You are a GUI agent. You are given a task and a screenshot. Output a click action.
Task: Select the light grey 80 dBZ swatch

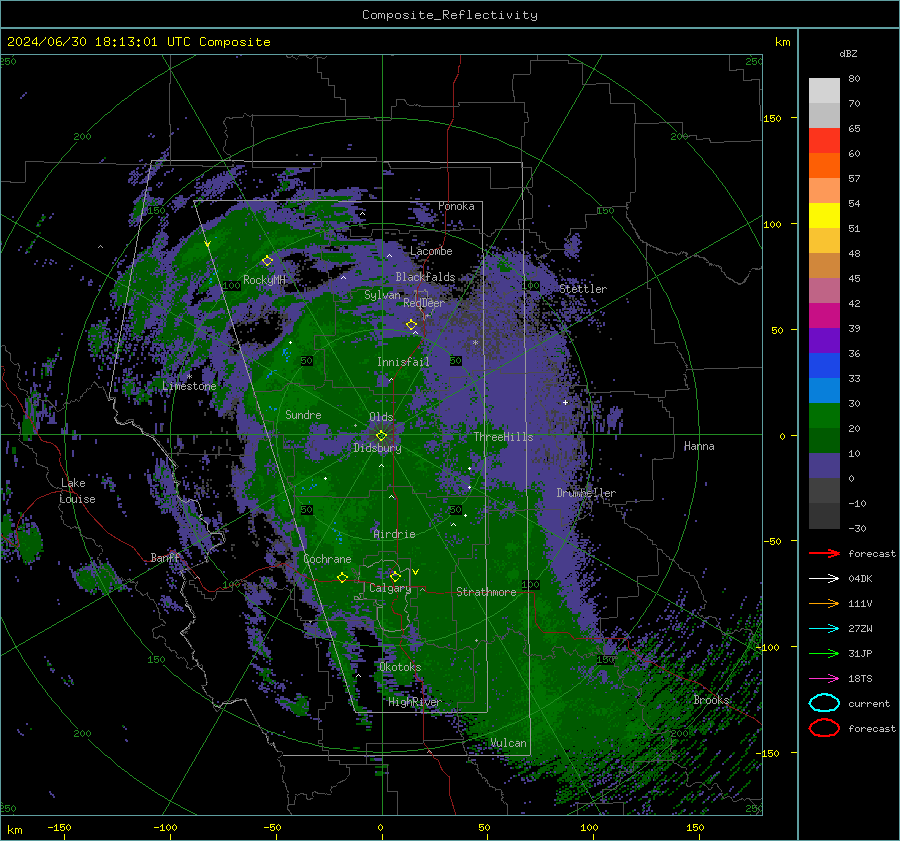[824, 91]
